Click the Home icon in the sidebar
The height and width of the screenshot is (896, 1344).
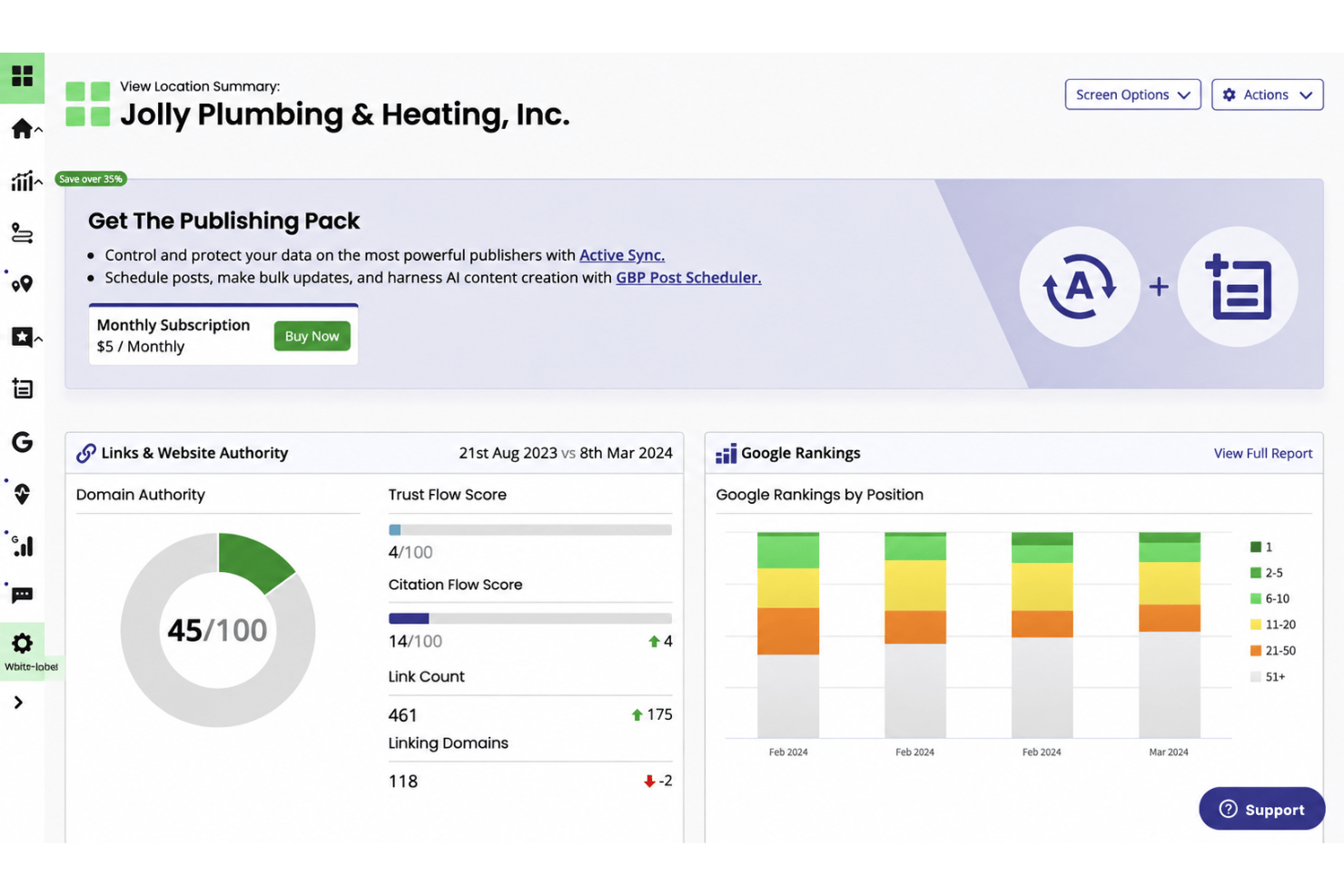[22, 129]
